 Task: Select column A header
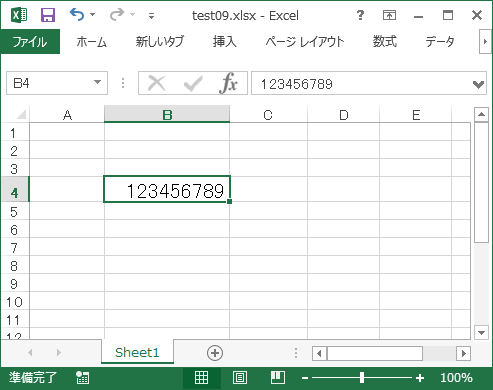coord(67,115)
